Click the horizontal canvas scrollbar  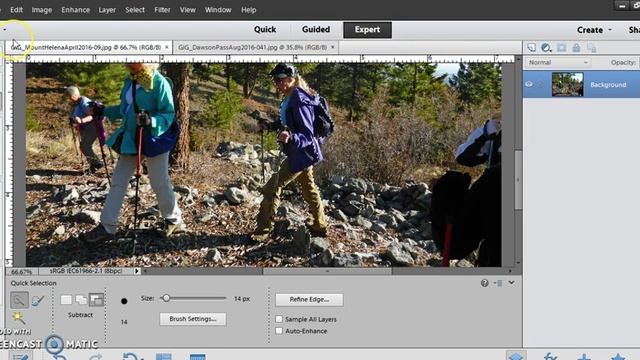click(x=327, y=271)
